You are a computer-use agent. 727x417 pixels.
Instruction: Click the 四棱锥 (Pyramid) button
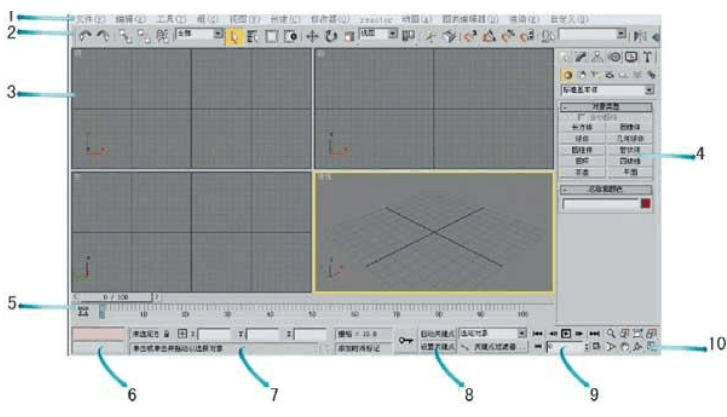[630, 161]
